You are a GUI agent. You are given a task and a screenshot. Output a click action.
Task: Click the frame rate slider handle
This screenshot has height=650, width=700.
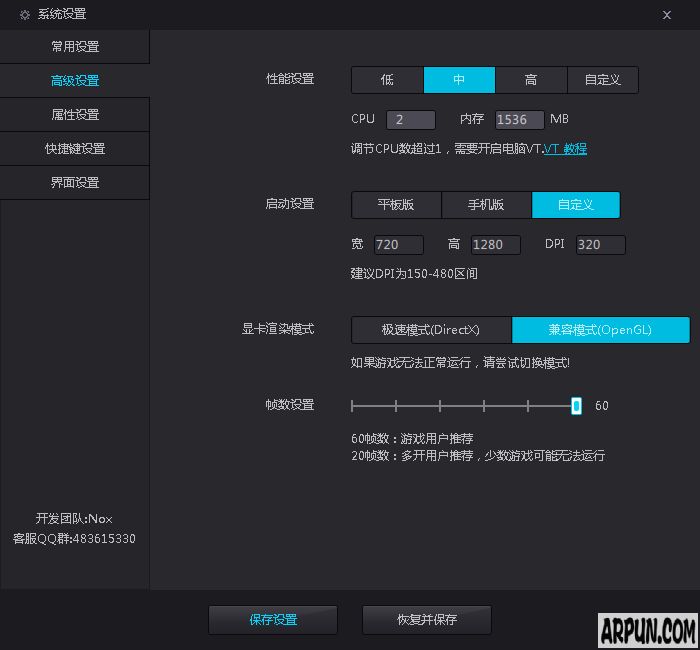coord(576,405)
